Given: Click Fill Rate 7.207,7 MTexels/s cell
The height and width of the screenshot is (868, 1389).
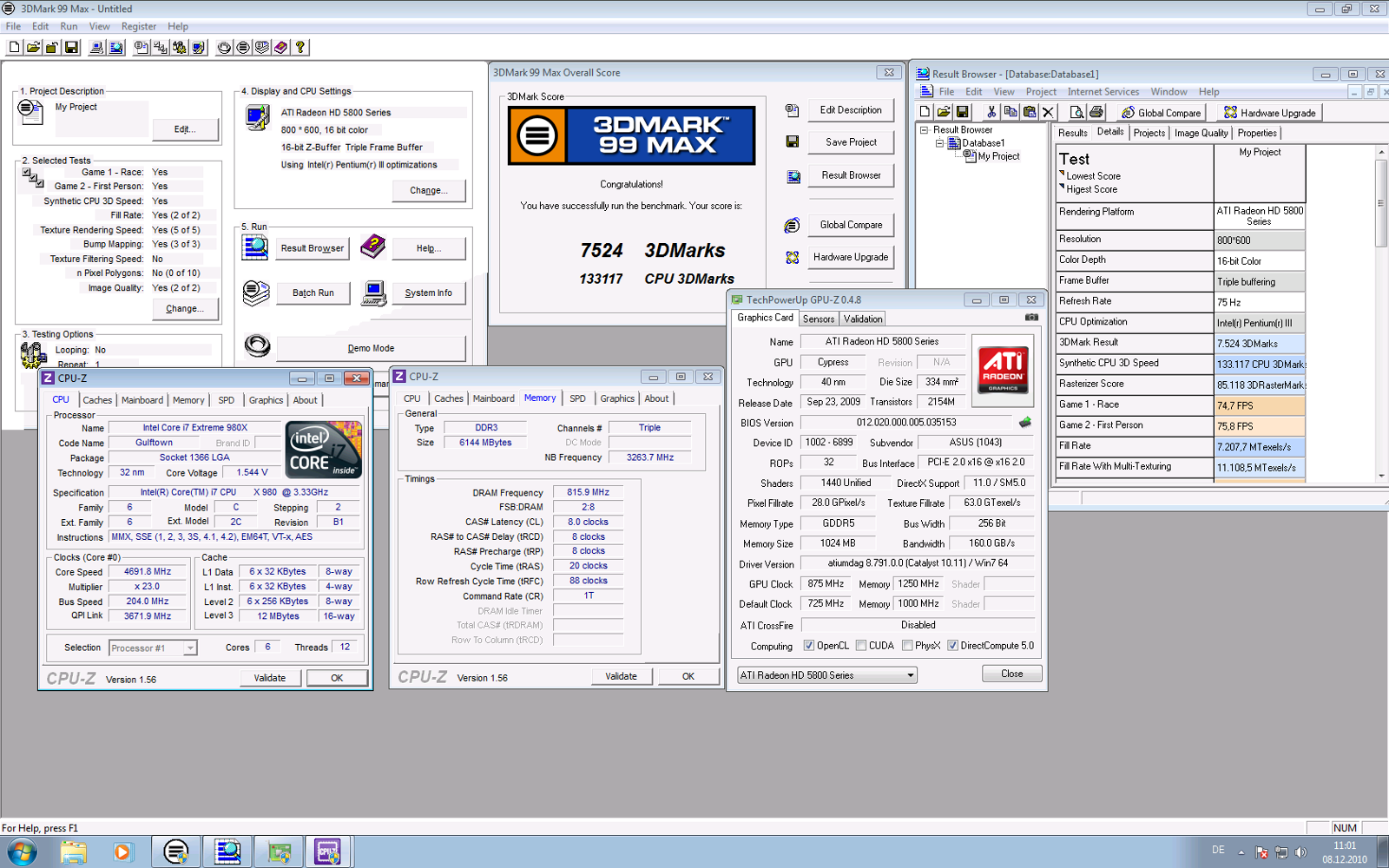Looking at the screenshot, I should point(1260,447).
